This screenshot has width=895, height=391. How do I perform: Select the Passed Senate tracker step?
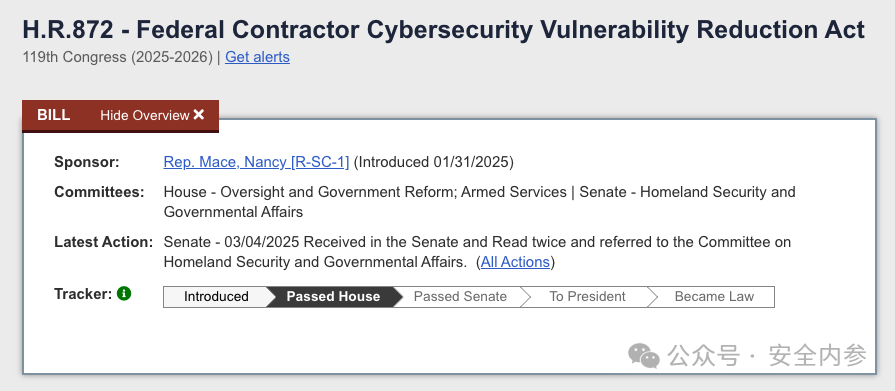[x=460, y=297]
